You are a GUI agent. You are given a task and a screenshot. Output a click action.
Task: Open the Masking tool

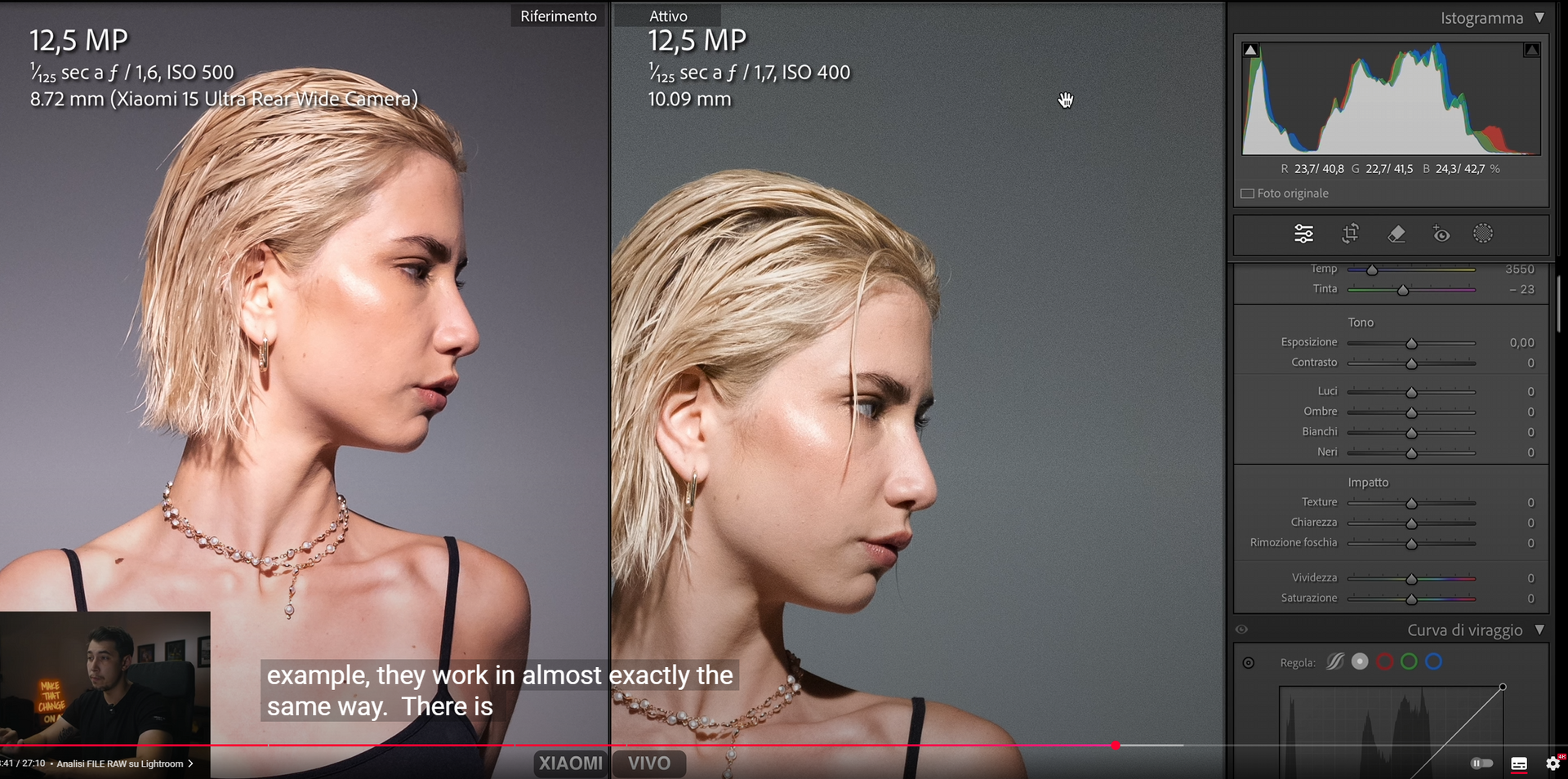1483,234
